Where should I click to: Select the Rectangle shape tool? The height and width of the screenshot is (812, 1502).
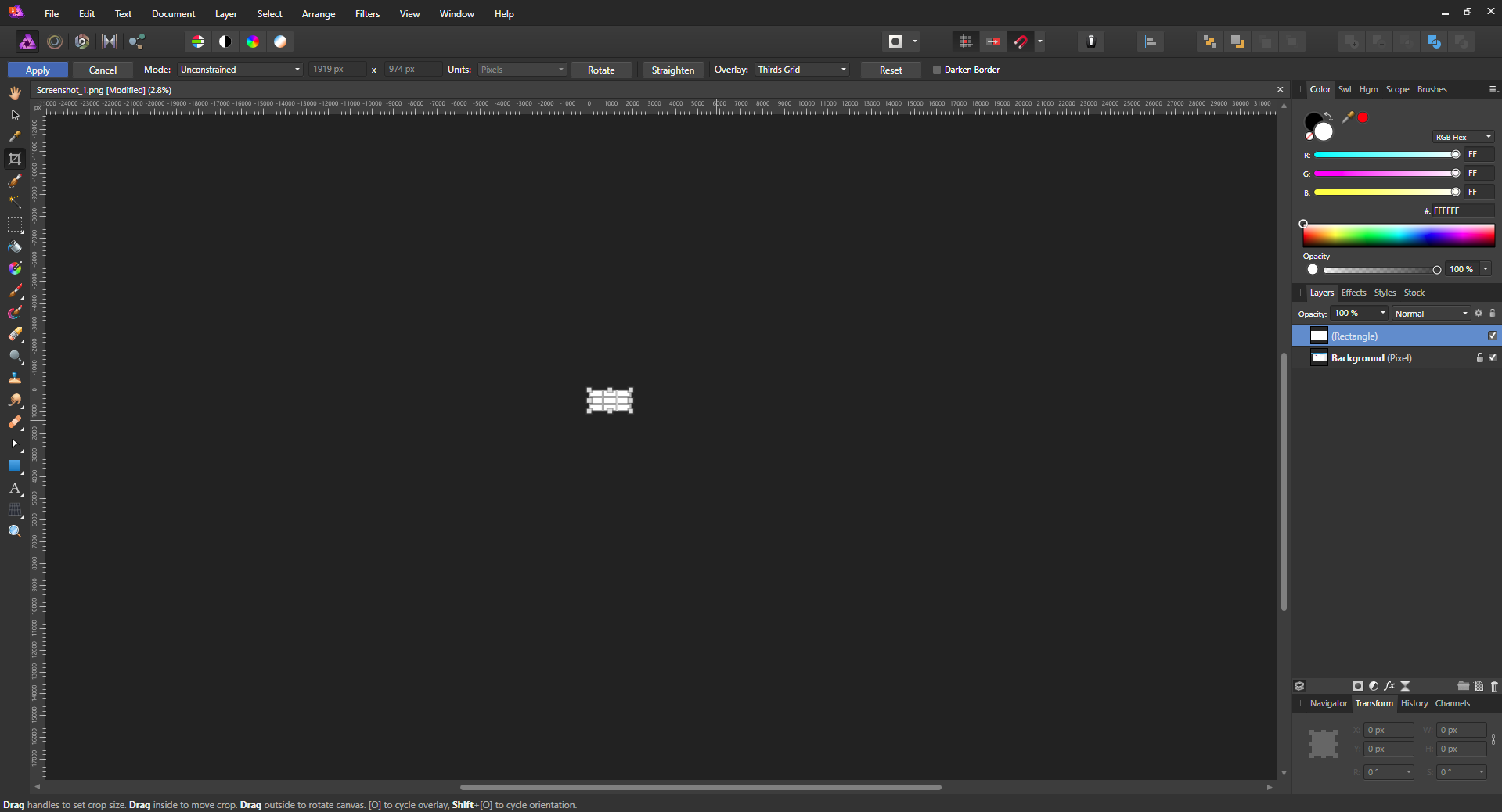tap(15, 466)
